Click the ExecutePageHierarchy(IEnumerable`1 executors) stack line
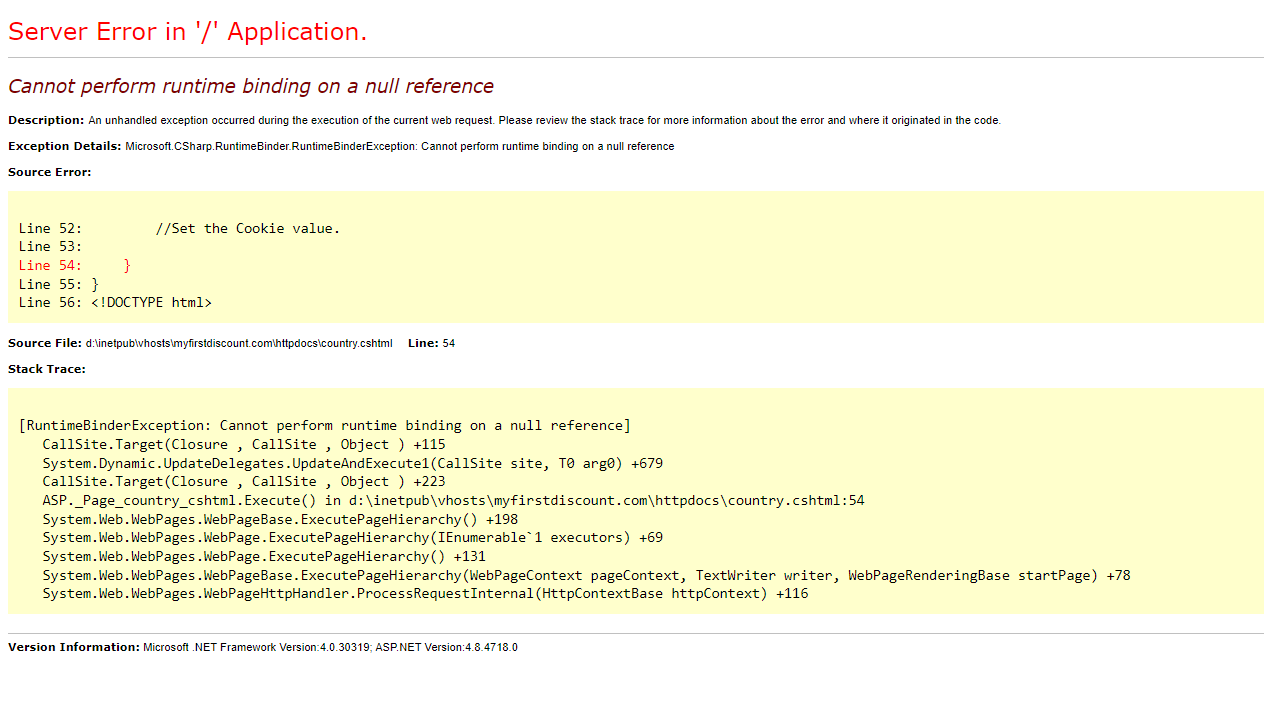The height and width of the screenshot is (720, 1264). click(352, 537)
